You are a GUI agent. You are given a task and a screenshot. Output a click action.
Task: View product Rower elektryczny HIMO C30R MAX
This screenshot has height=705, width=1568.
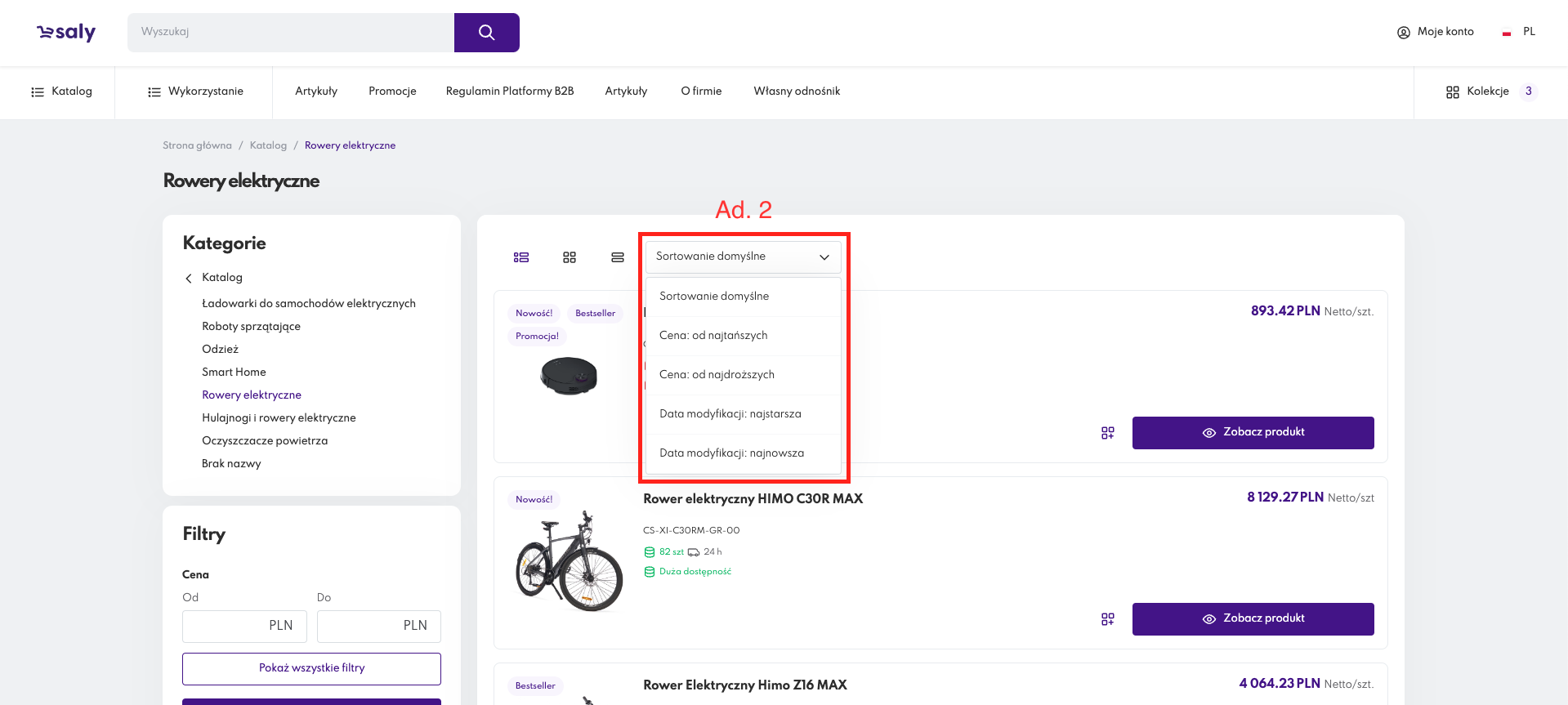coord(1253,618)
